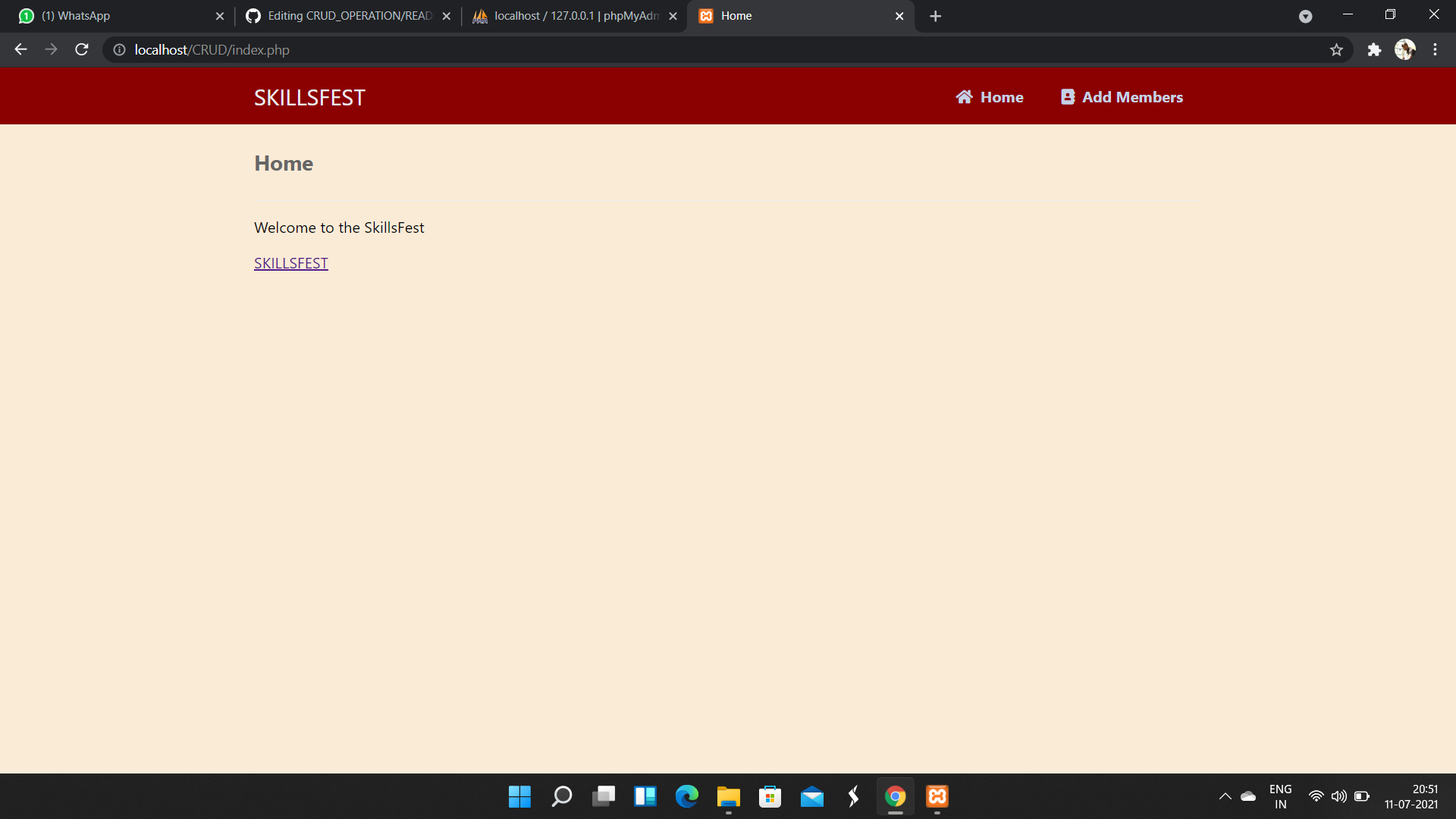Follow the purple SKILLSFEST hyperlink
This screenshot has height=819, width=1456.
coord(291,263)
